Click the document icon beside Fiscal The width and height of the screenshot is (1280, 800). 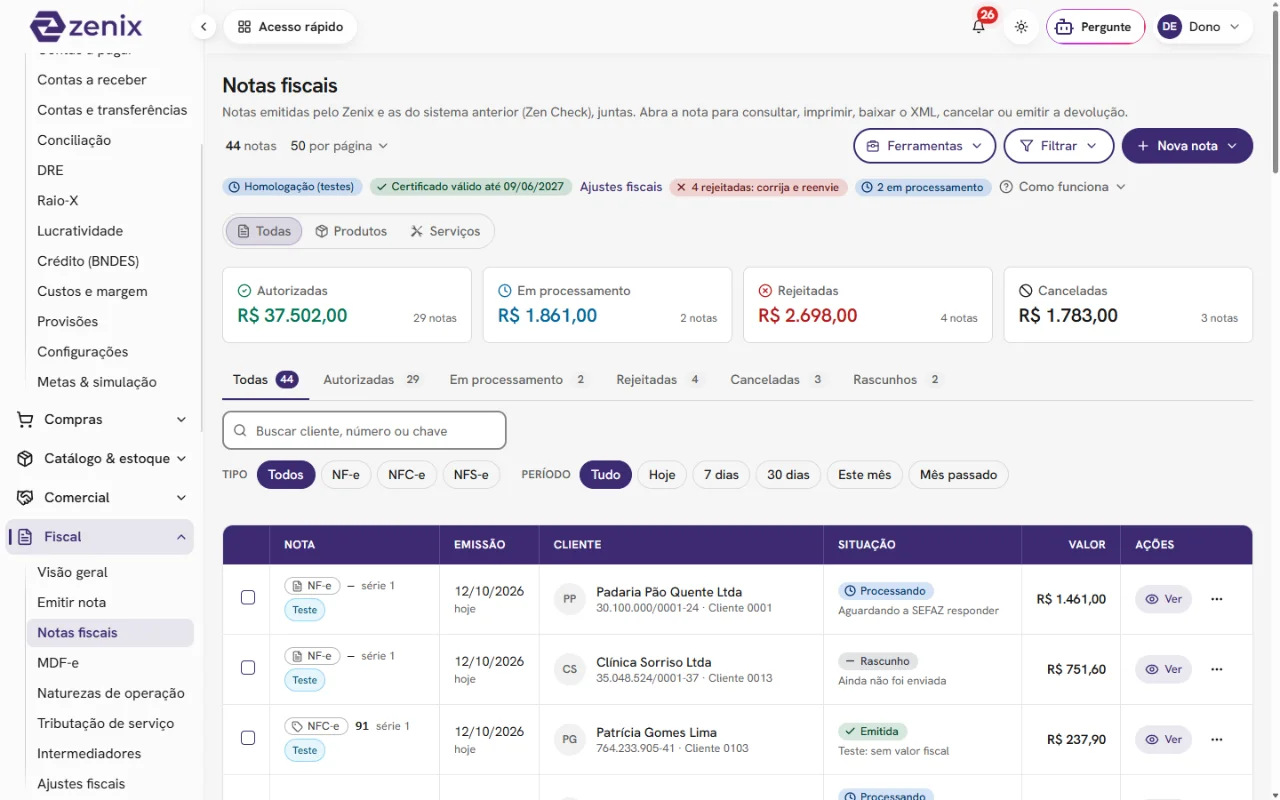pyautogui.click(x=25, y=537)
